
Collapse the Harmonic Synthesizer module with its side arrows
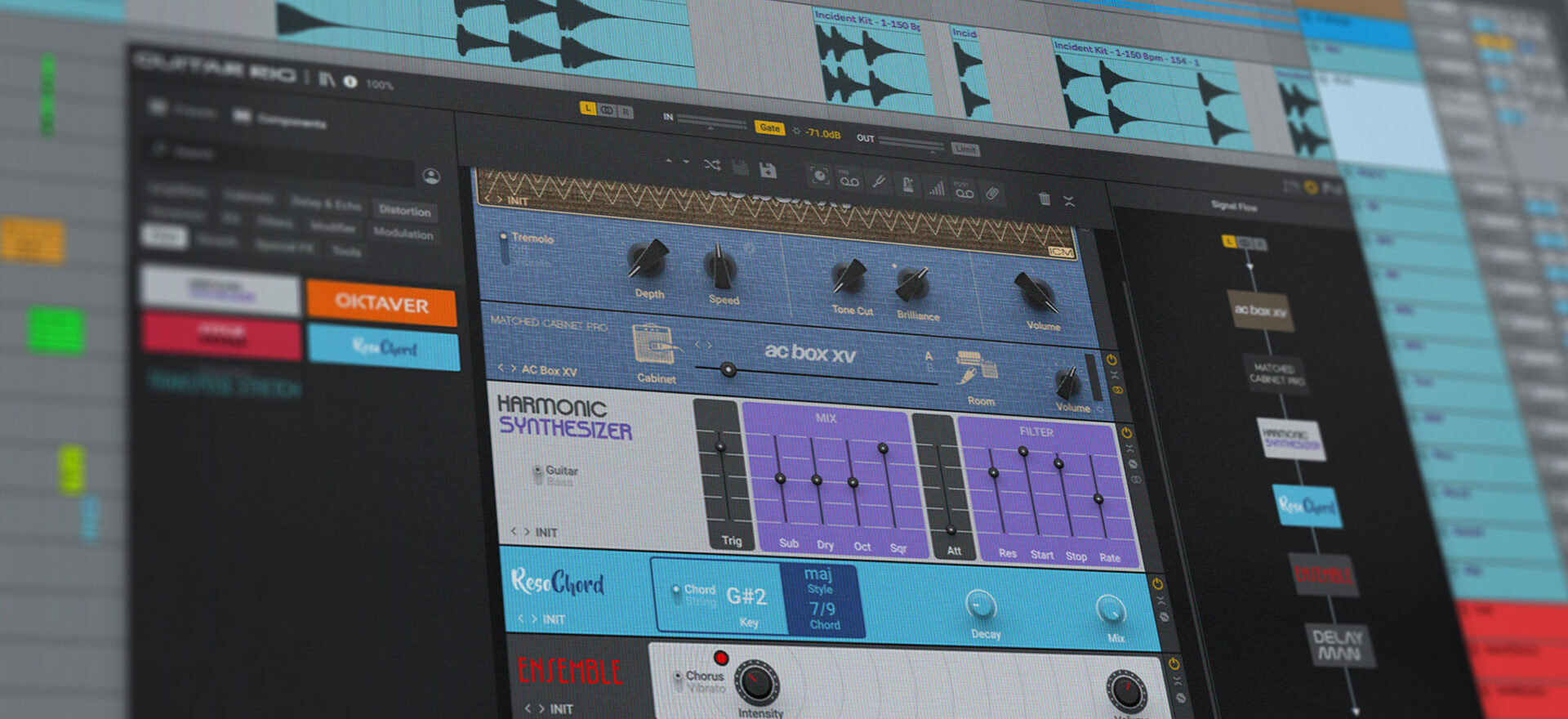tap(1129, 449)
